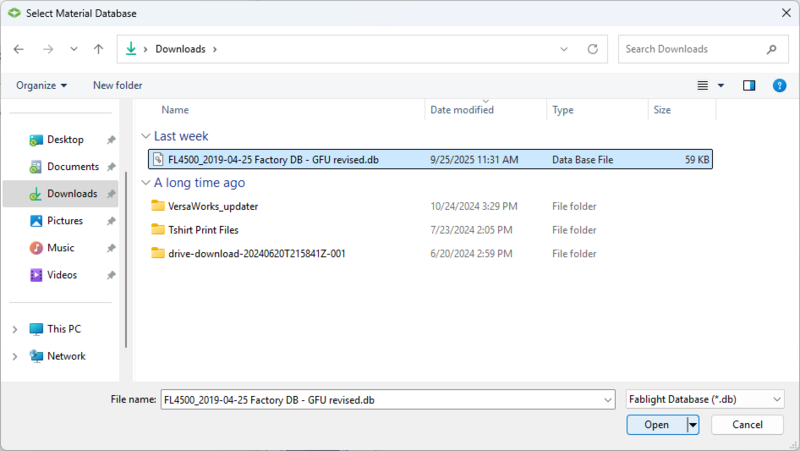Expand Network in navigation tree
The width and height of the screenshot is (800, 451).
pyautogui.click(x=14, y=356)
